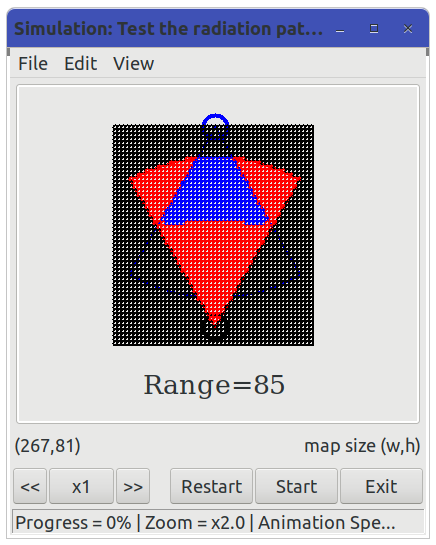Click the Range=85 label

tap(215, 385)
